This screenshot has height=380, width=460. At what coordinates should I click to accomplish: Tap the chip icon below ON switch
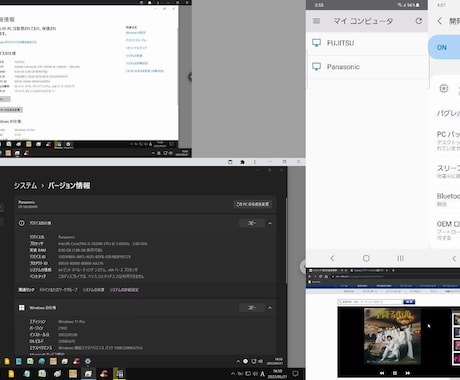[444, 88]
